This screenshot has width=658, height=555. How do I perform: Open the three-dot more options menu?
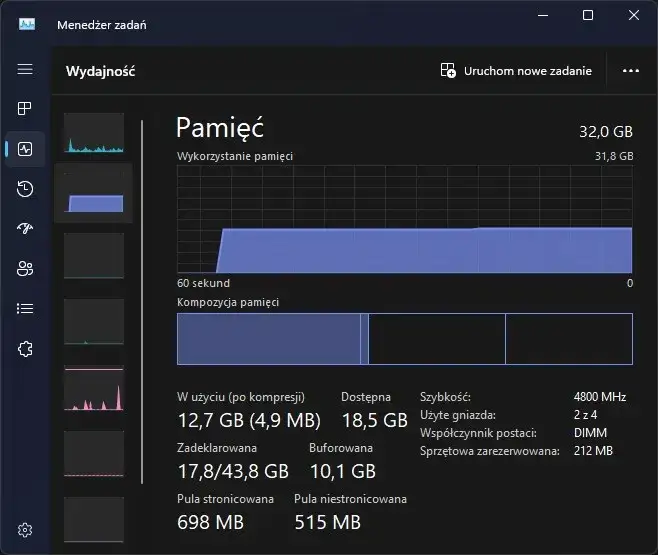[x=630, y=71]
